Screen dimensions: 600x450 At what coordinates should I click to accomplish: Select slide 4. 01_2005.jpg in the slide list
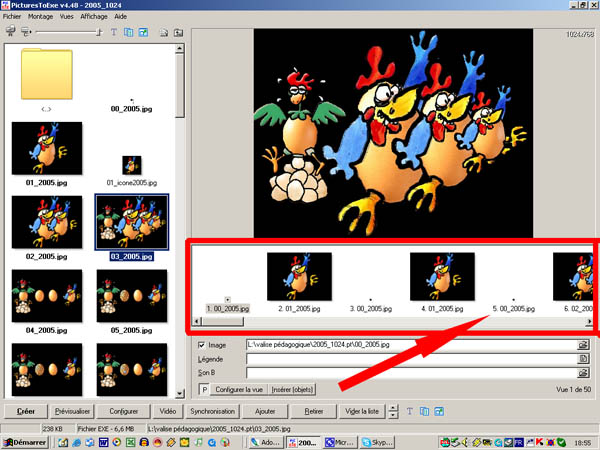(442, 276)
